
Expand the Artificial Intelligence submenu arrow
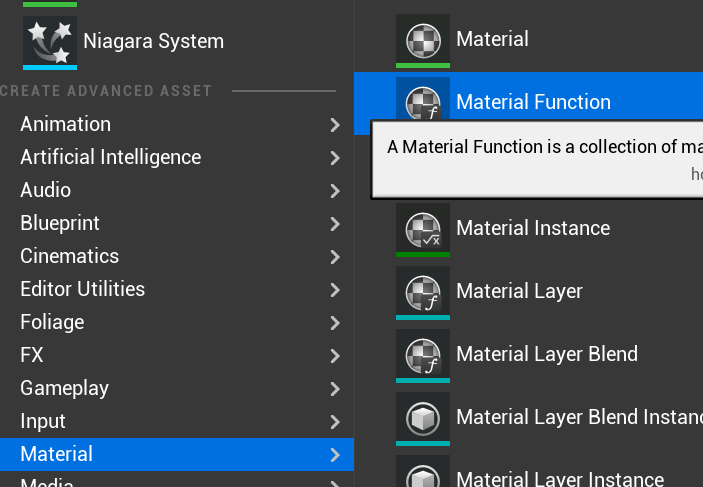335,157
